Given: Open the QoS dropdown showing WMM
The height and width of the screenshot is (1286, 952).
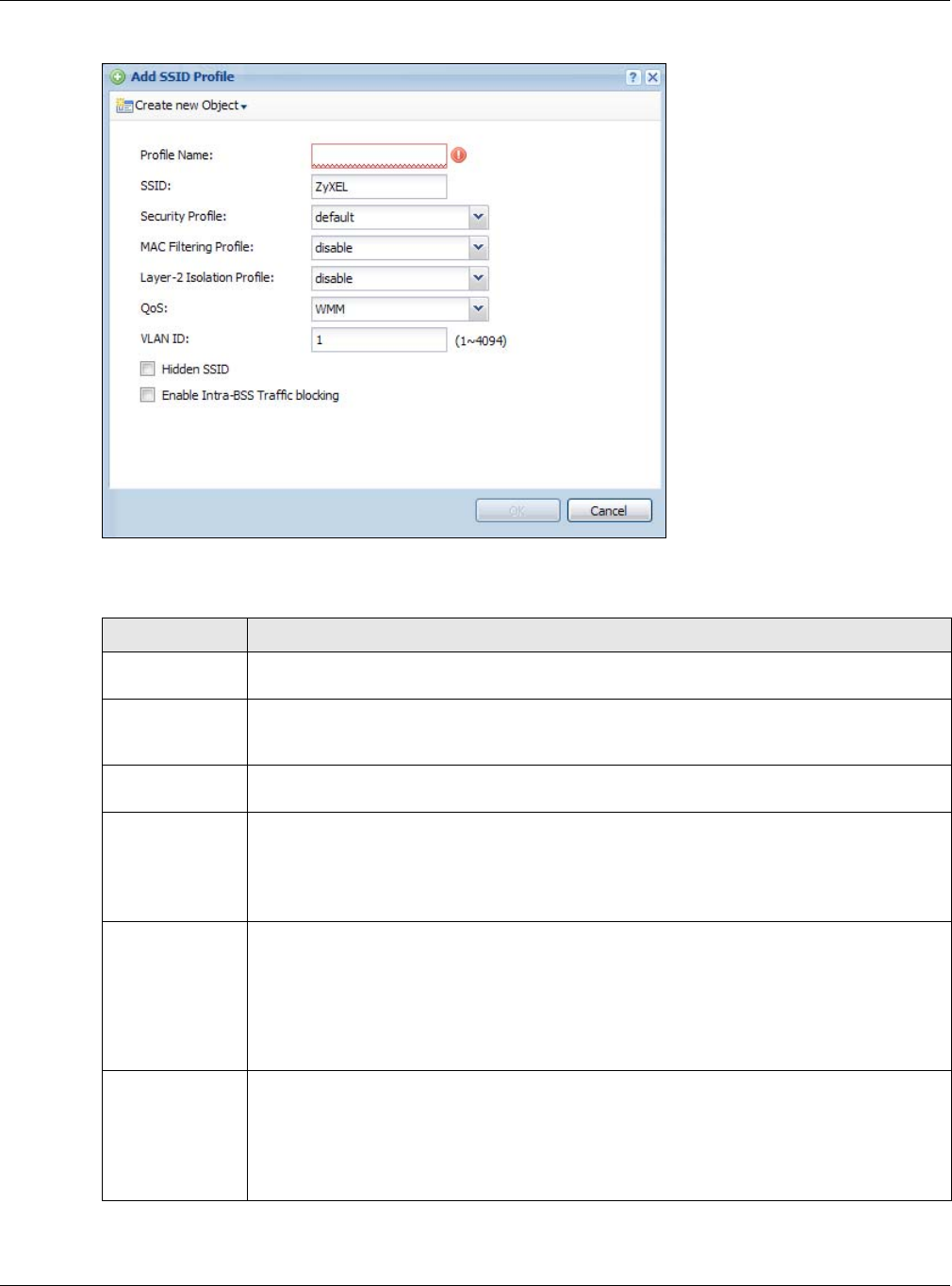Looking at the screenshot, I should (479, 309).
